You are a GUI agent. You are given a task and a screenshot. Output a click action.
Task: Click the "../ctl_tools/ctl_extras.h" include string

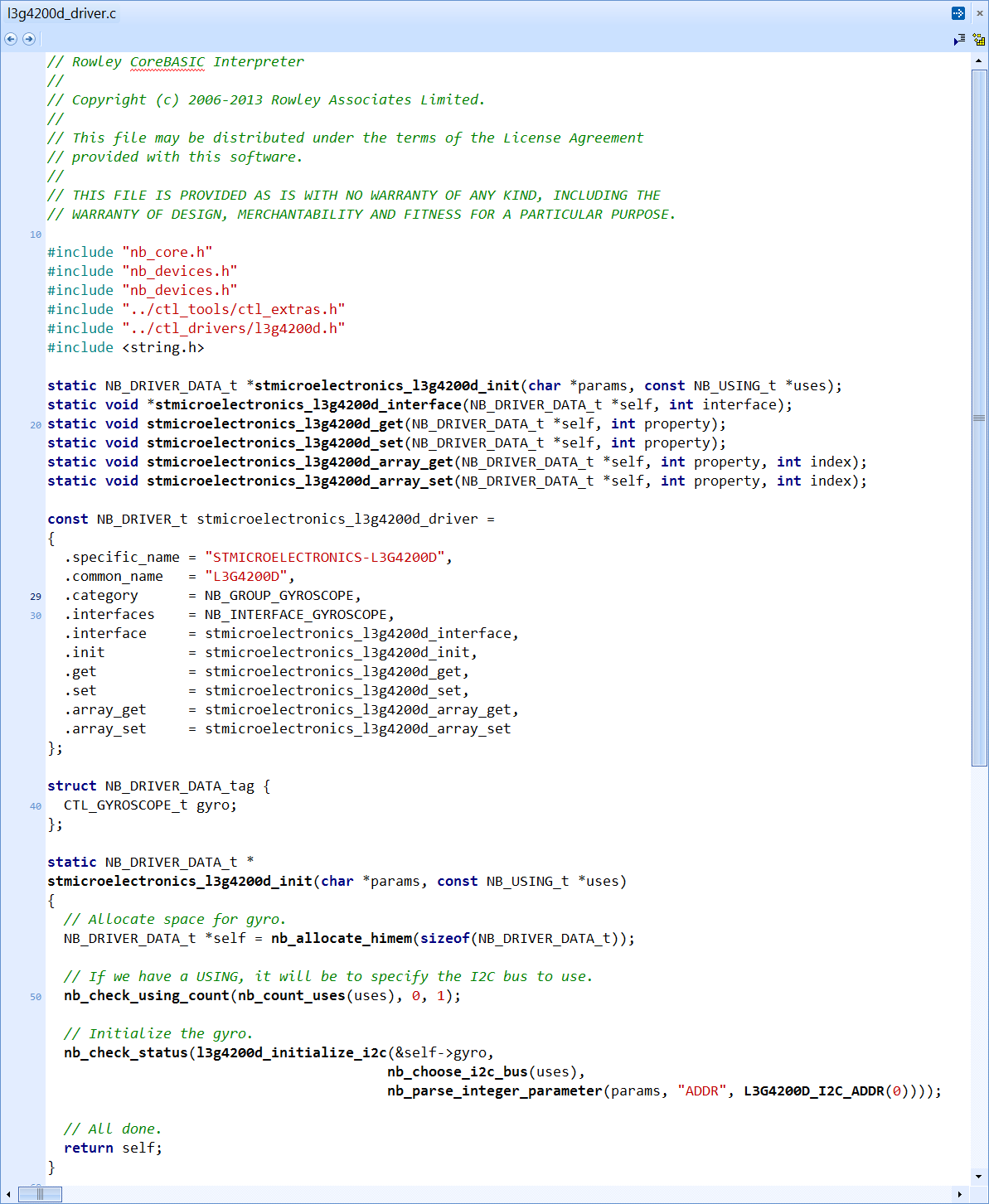pos(234,309)
